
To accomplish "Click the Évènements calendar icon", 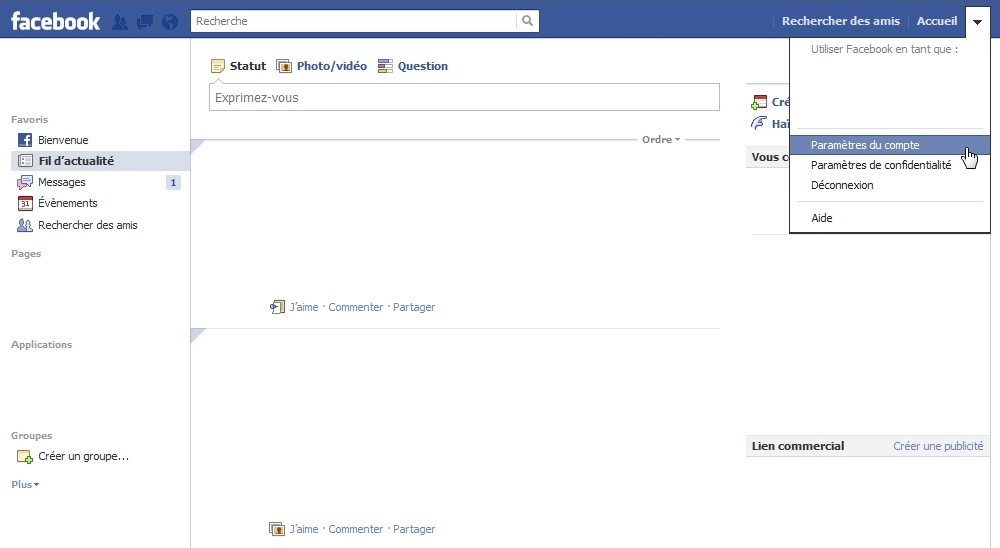I will pos(25,204).
